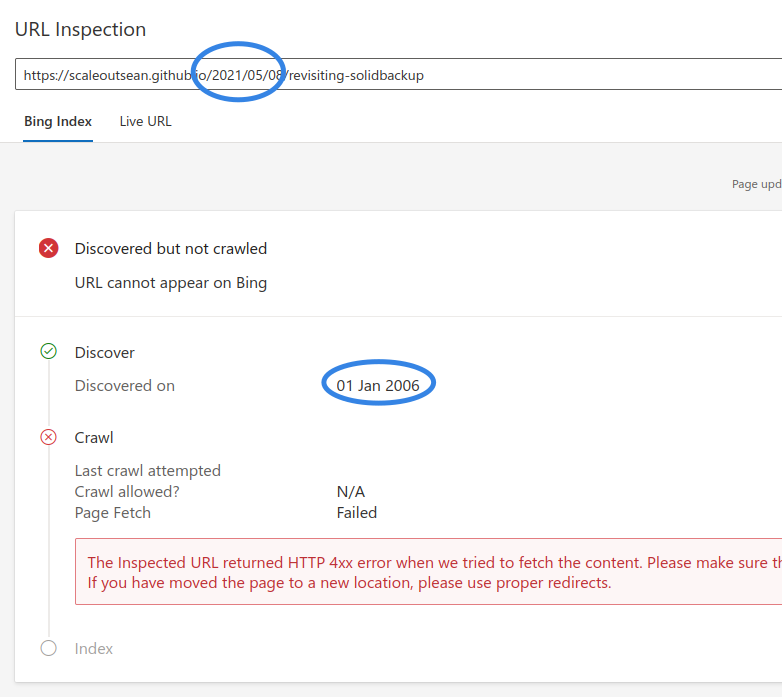Switch to the Live URL tab

tap(146, 122)
